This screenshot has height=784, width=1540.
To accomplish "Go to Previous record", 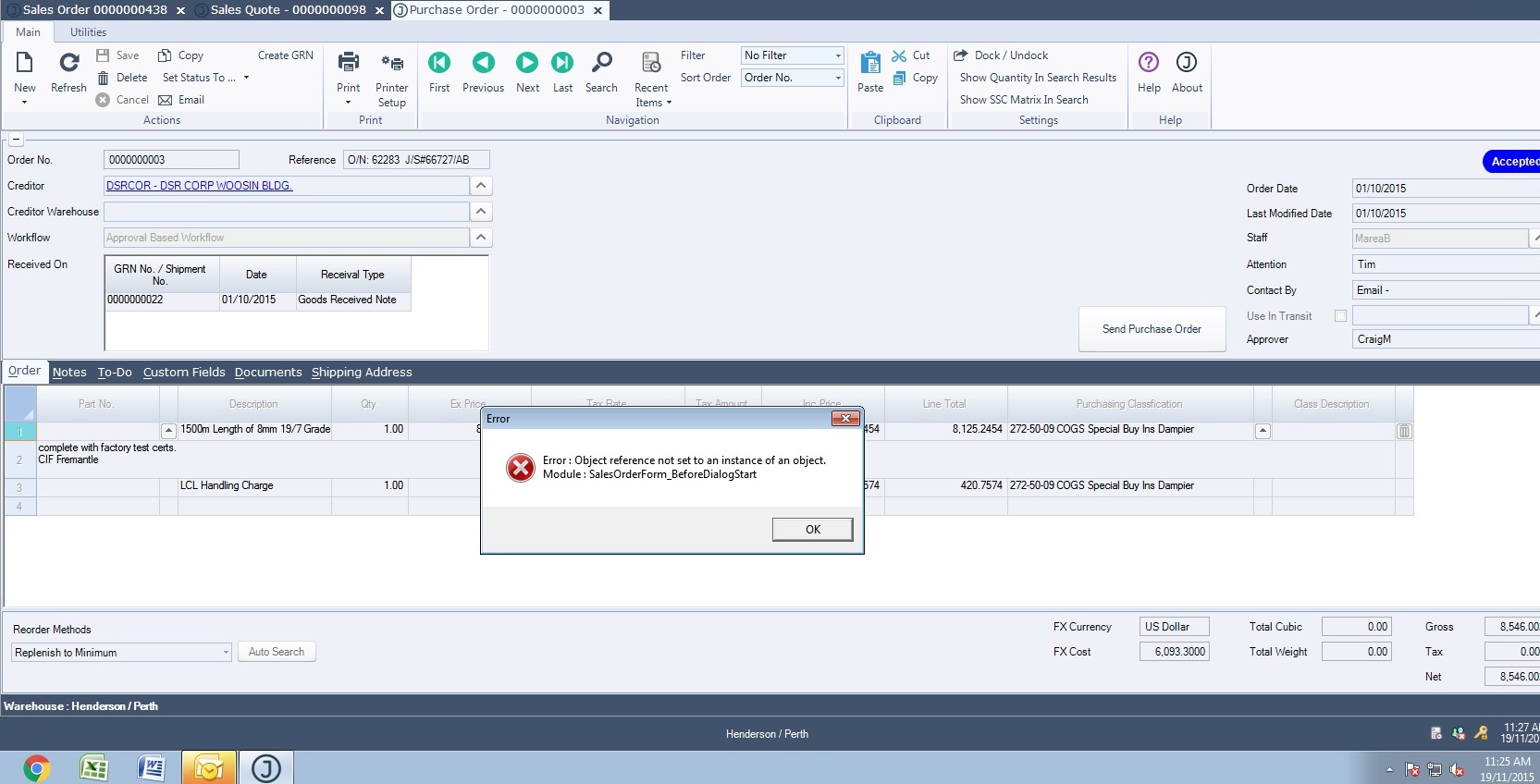I will coord(483,63).
